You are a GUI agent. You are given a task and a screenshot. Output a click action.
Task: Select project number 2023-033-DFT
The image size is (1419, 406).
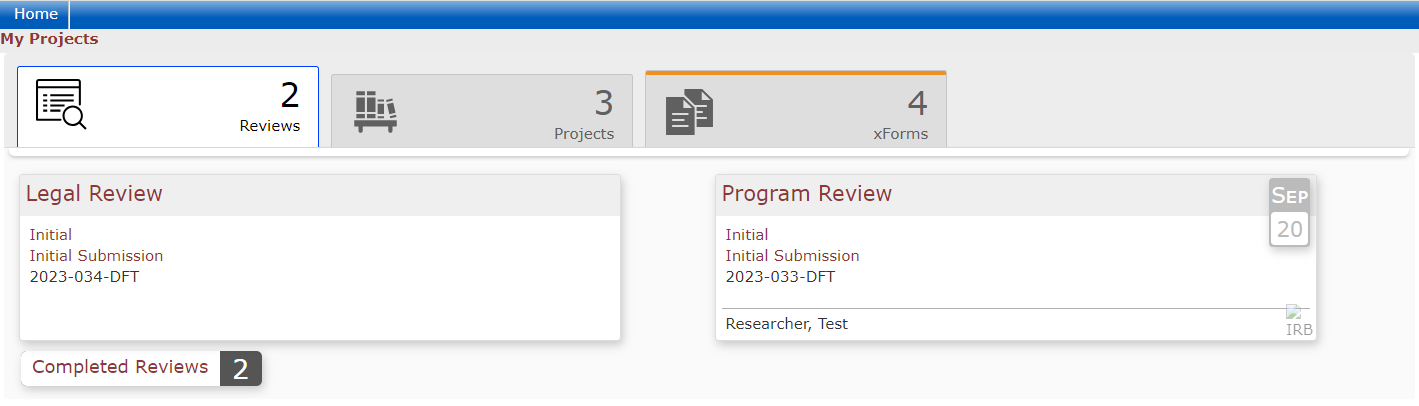780,277
